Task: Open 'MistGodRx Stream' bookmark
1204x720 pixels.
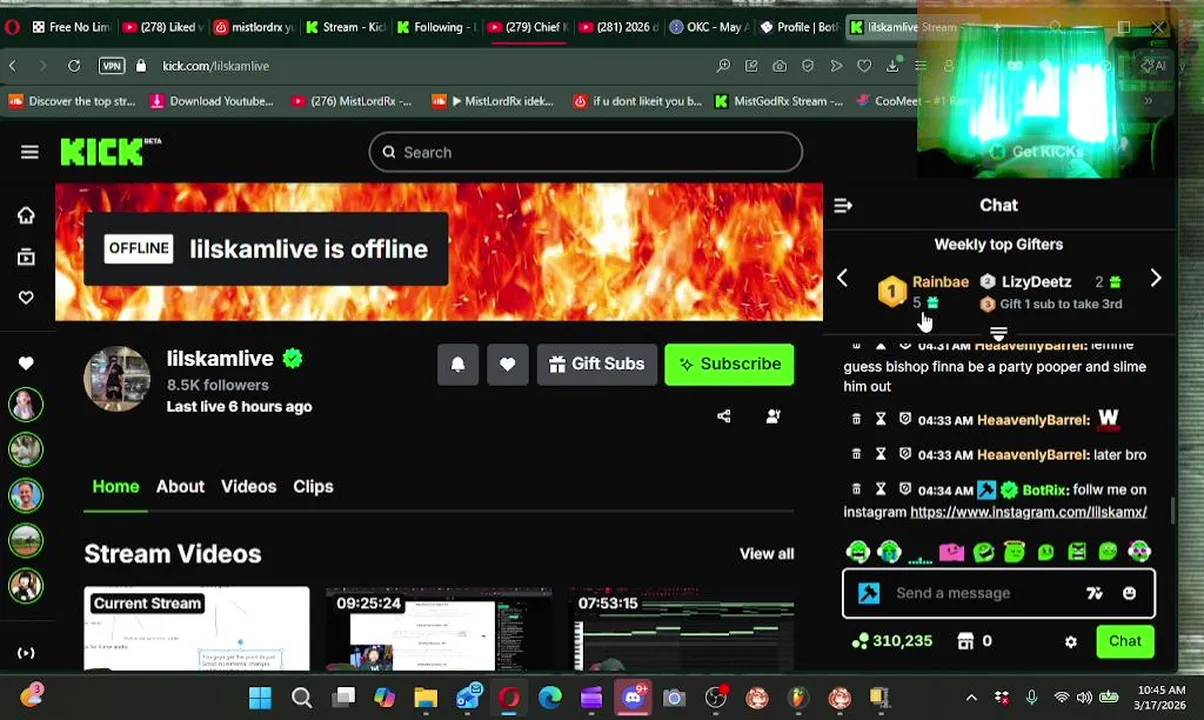Action: coord(779,101)
